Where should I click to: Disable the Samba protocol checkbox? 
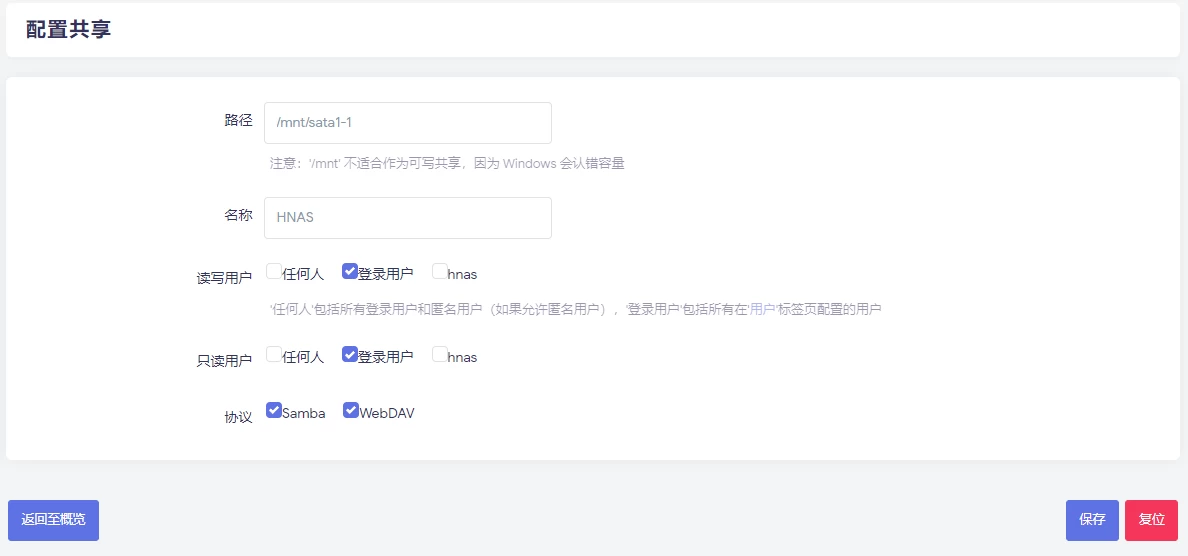click(x=274, y=410)
